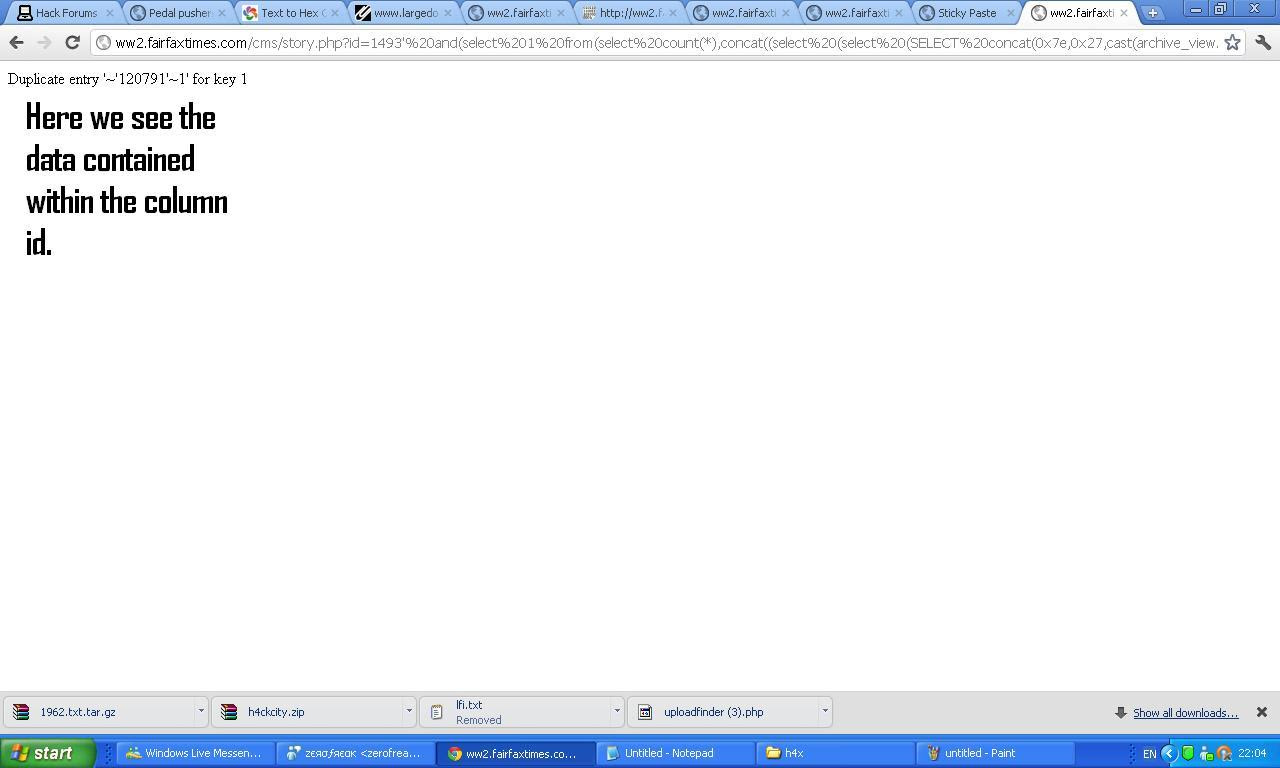1280x768 pixels.
Task: Open the zerofreak chat window from taskbar
Action: [x=355, y=753]
